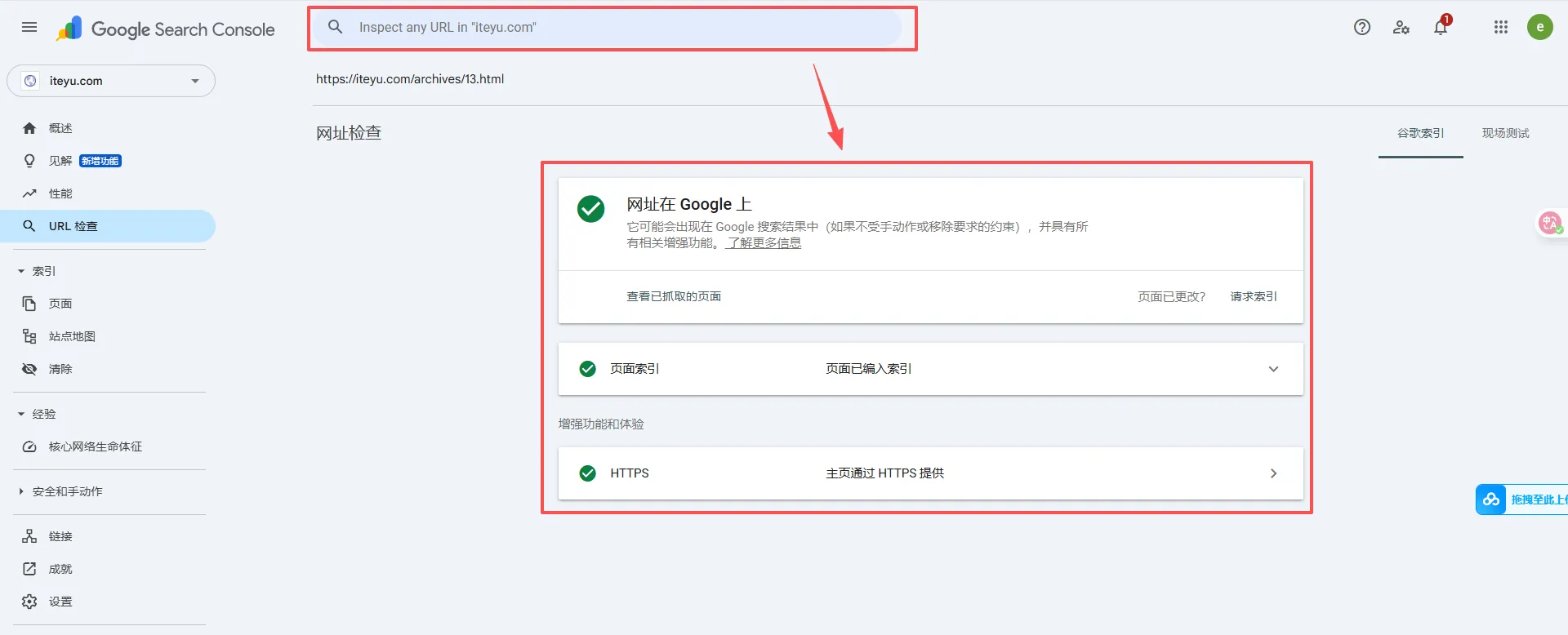The height and width of the screenshot is (635, 1568).
Task: Click the green checkmark beside 页面索引
Action: (587, 369)
